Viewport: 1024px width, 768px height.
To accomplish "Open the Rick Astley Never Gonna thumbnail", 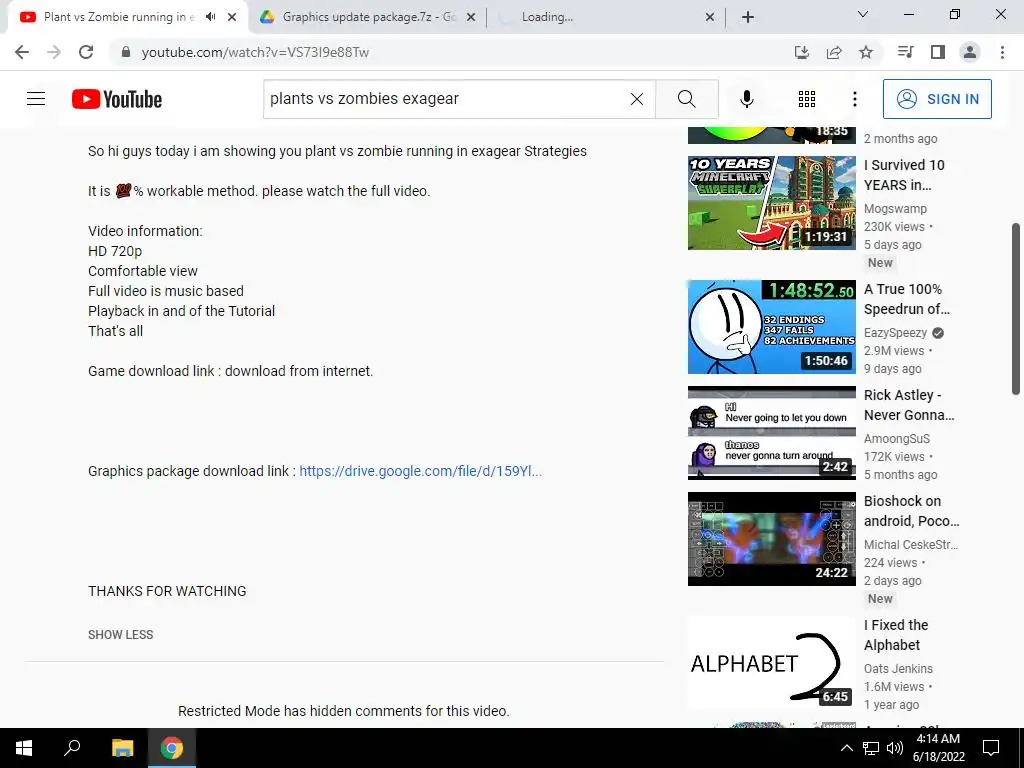I will (771, 433).
